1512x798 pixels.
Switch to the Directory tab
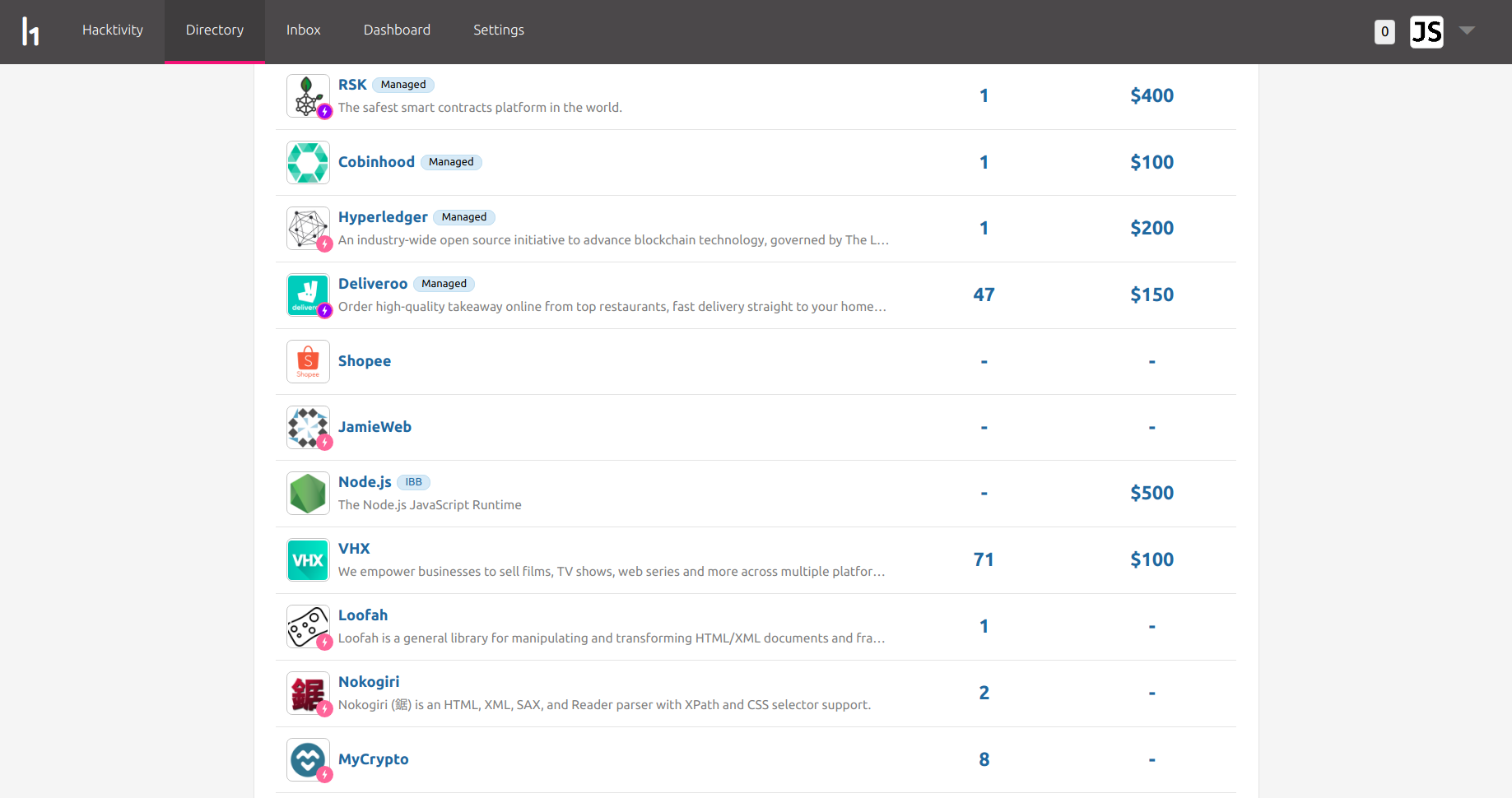coord(215,30)
